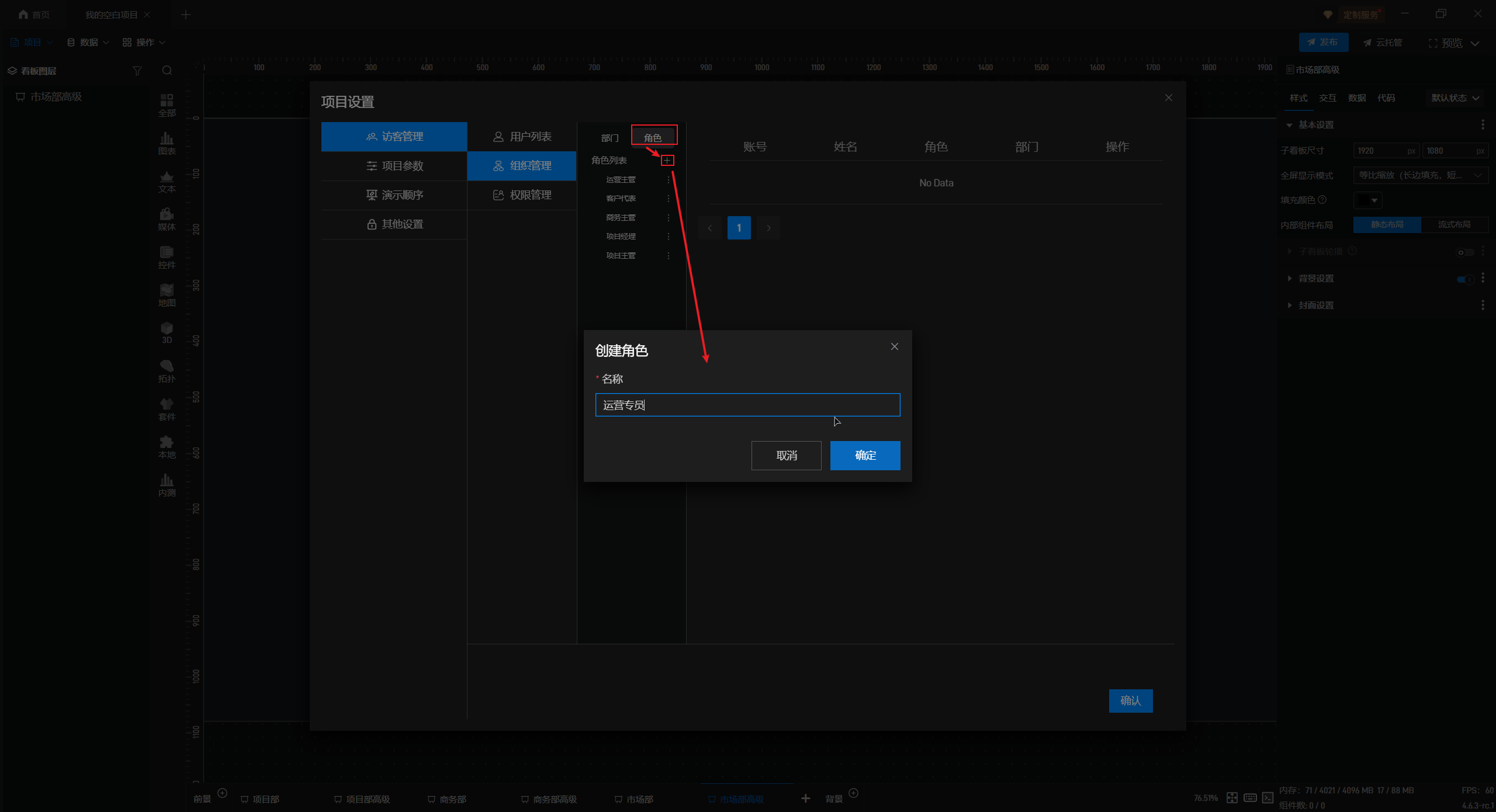Open the 地图 map components category
This screenshot has height=812, width=1496.
click(x=167, y=294)
